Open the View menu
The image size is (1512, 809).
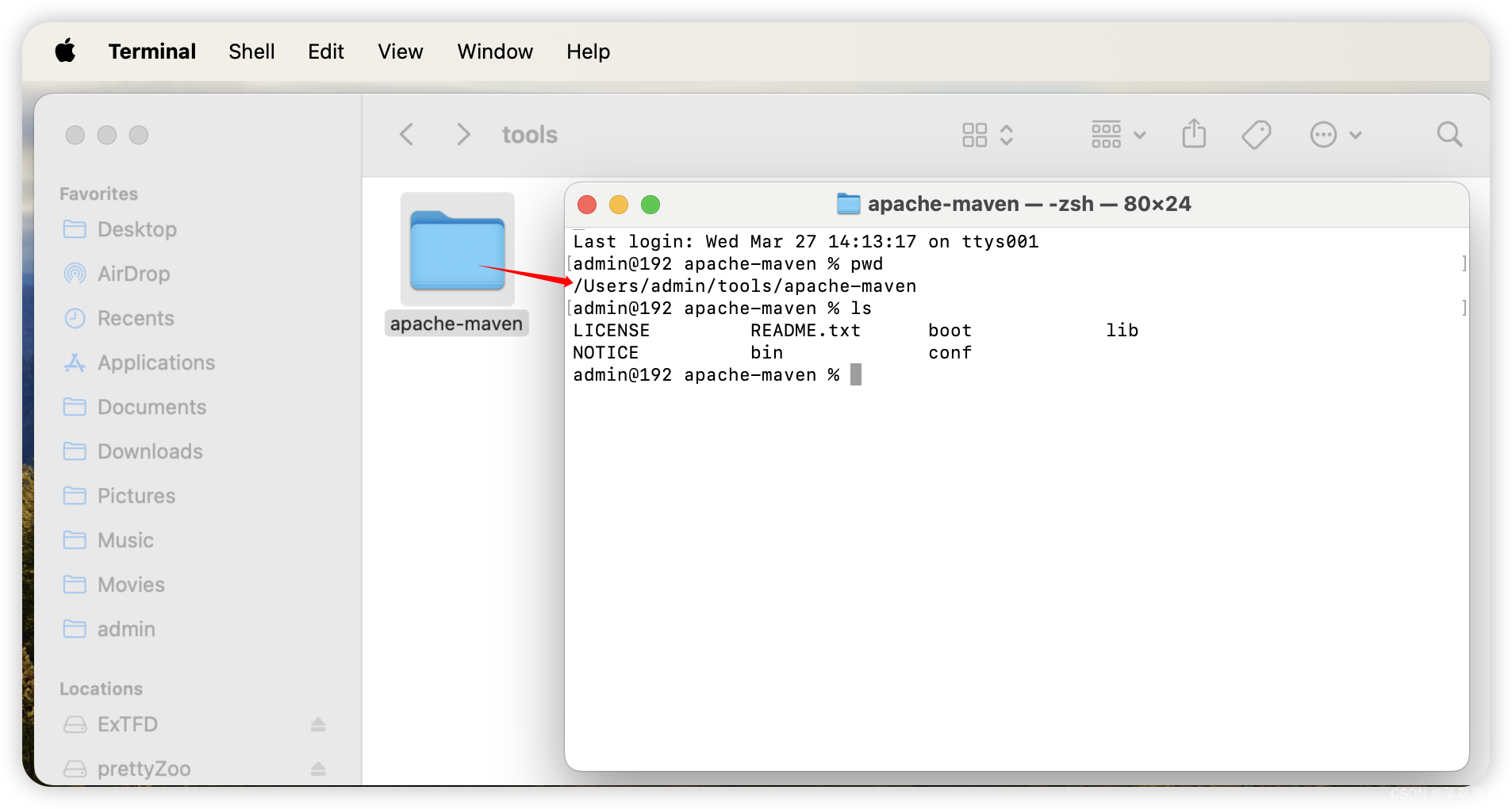pos(400,52)
